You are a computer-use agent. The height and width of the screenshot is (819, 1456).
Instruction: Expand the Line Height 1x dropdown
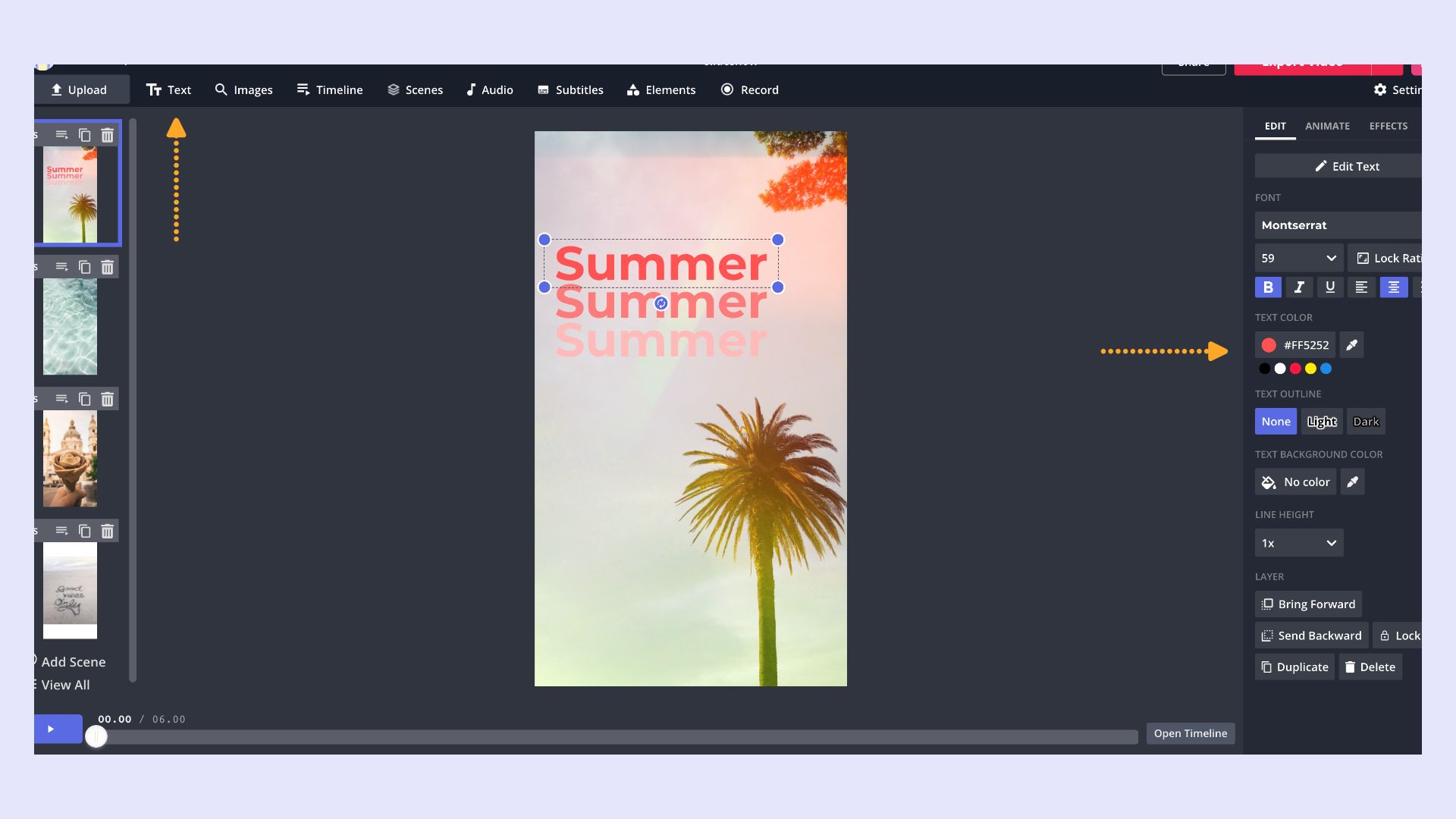[1298, 543]
